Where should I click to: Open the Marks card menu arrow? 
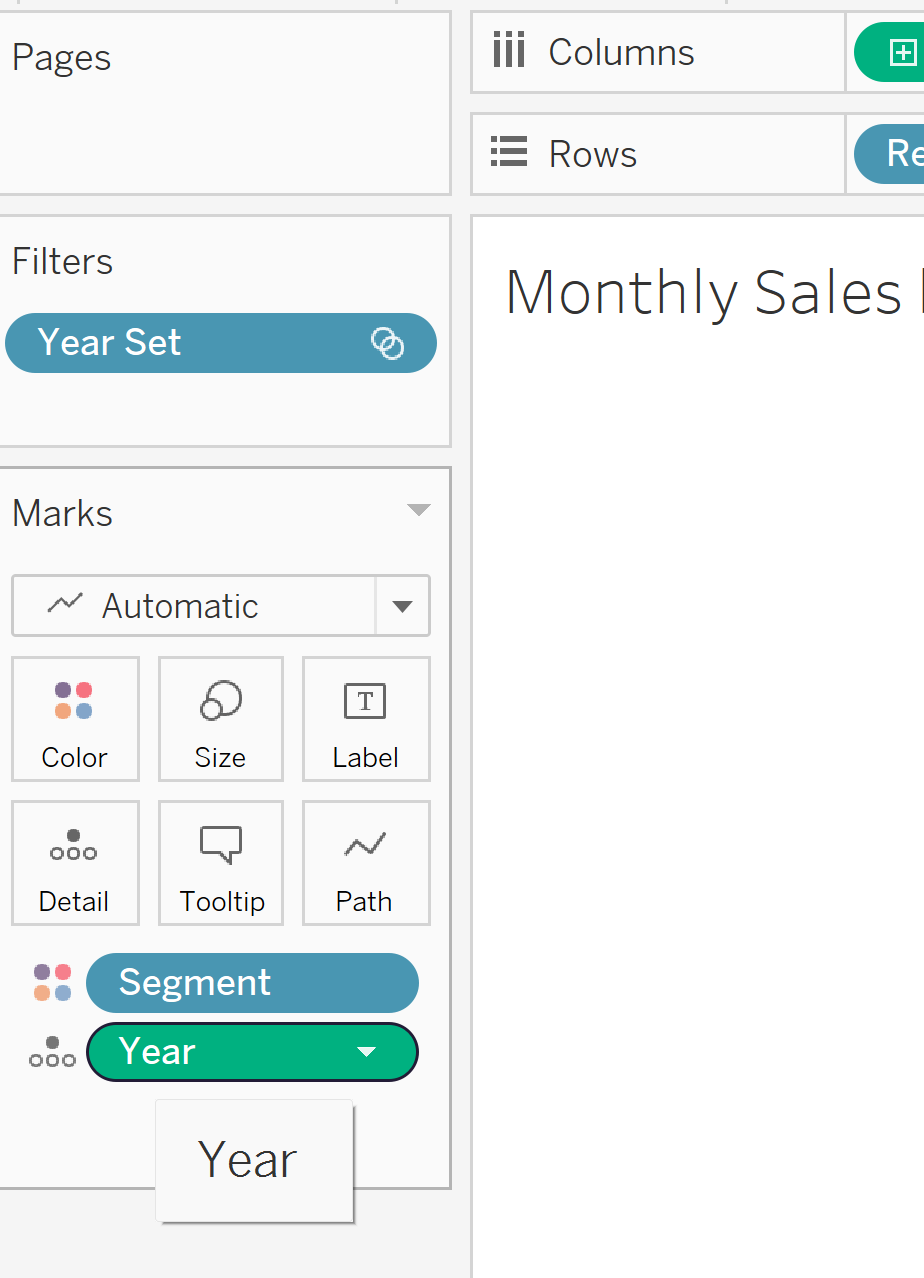(419, 510)
